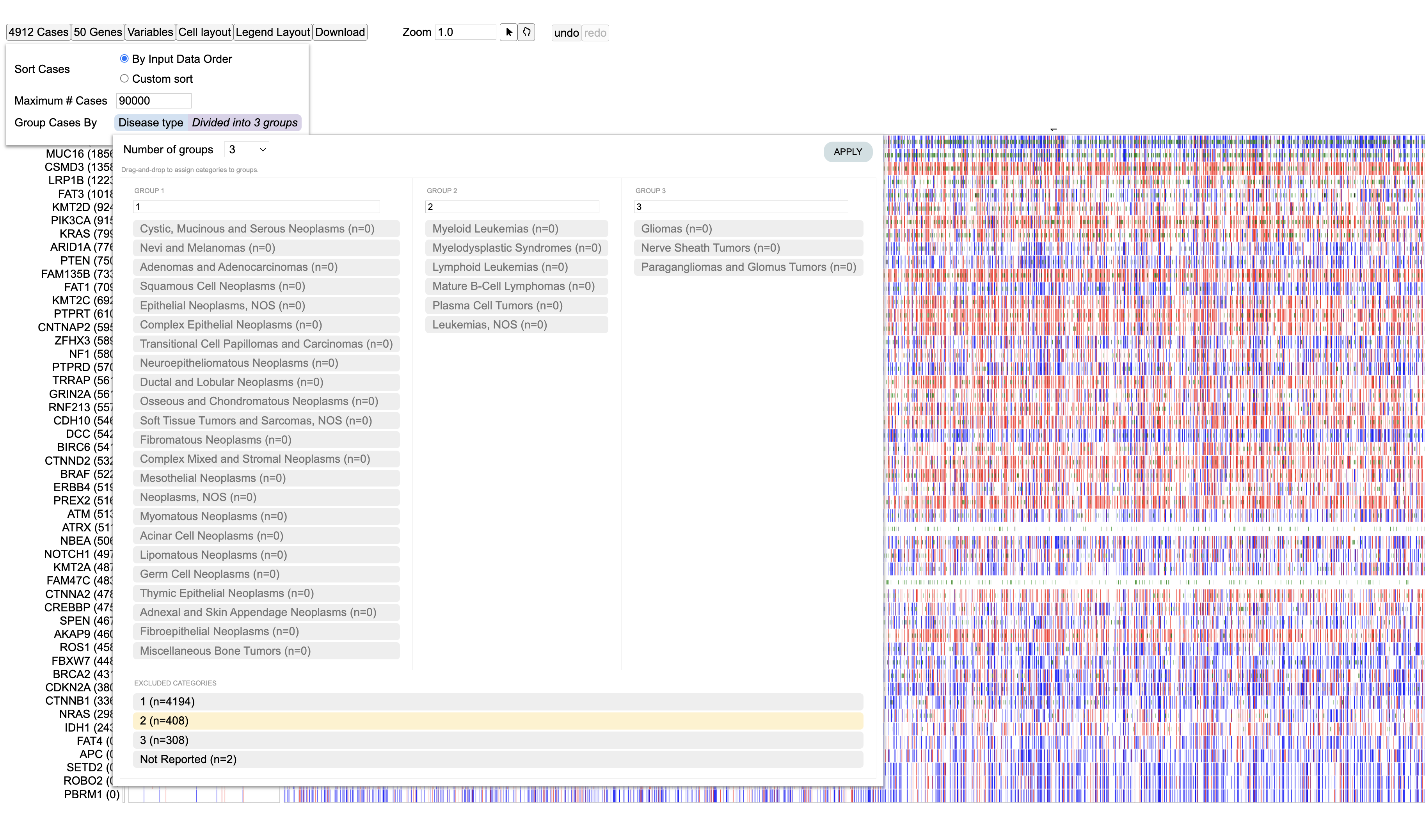Click Divided into 3 groups
The image size is (1425, 840).
click(245, 122)
